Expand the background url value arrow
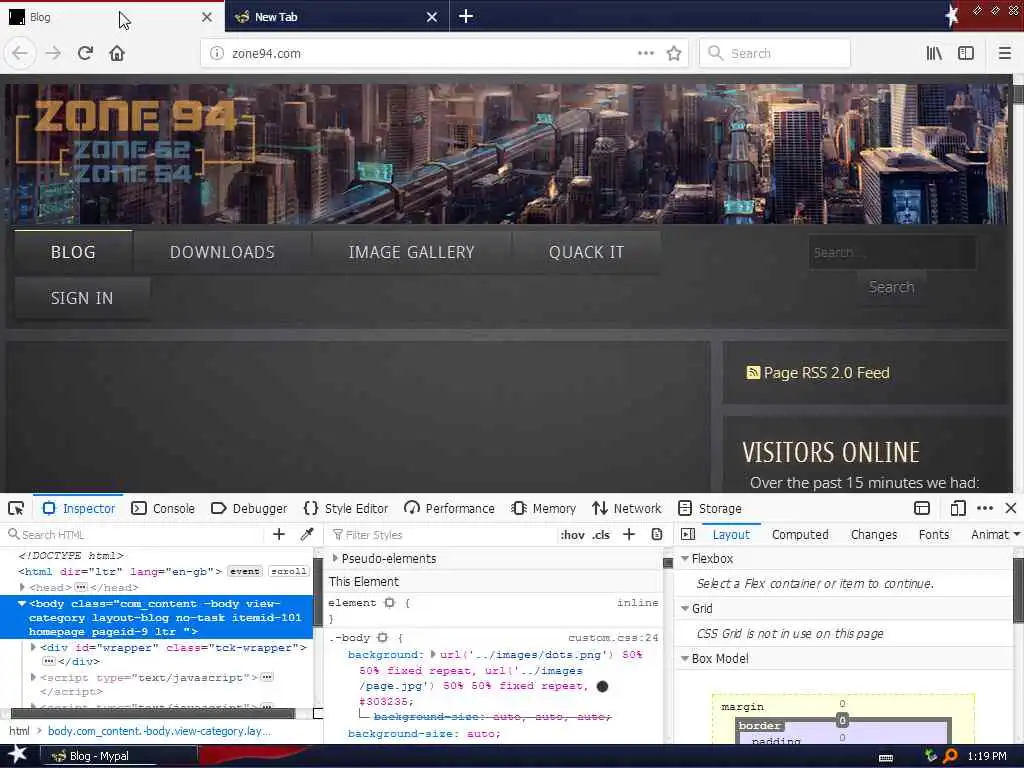Screen dimensions: 1024x768 pos(432,654)
